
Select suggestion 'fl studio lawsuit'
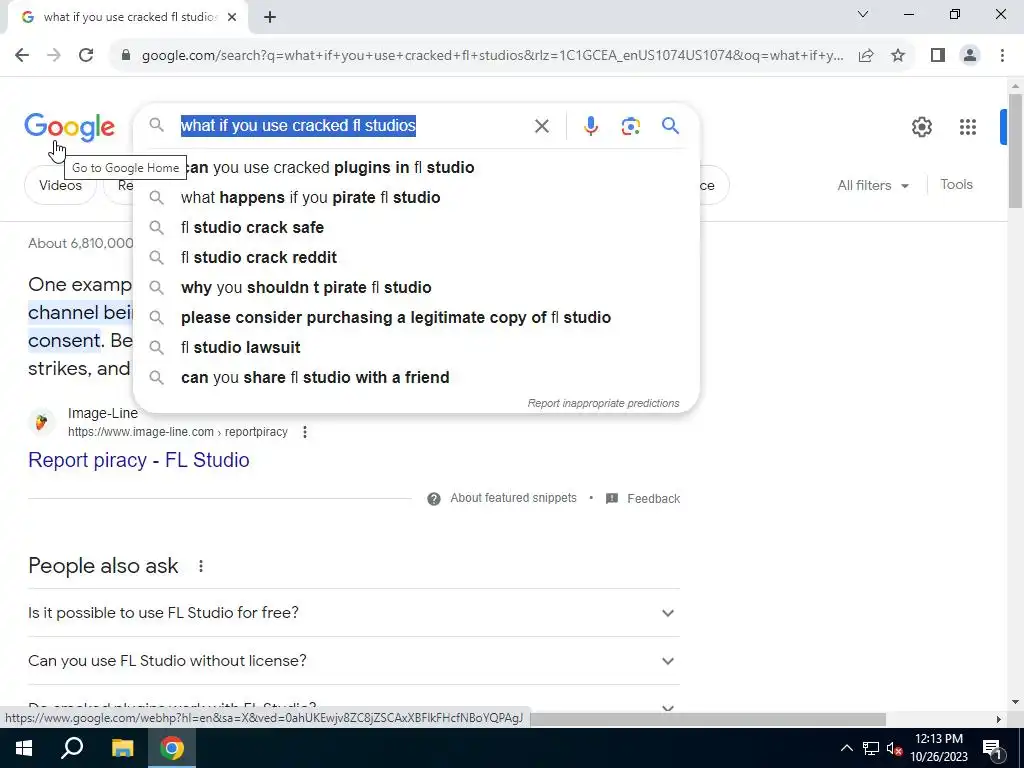(416, 347)
